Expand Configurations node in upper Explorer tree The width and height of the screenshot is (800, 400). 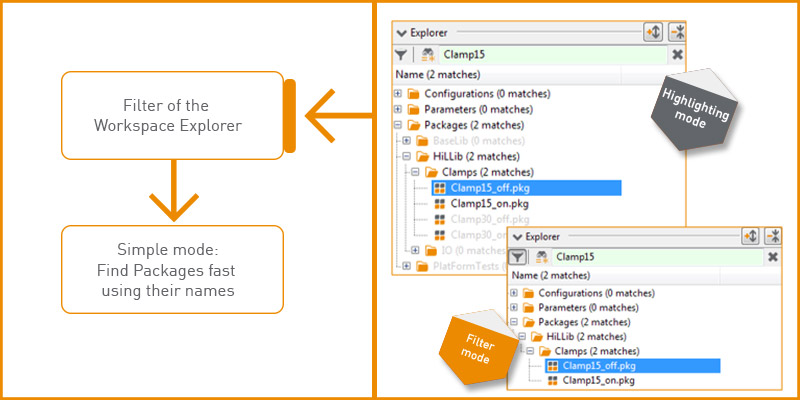click(x=399, y=93)
